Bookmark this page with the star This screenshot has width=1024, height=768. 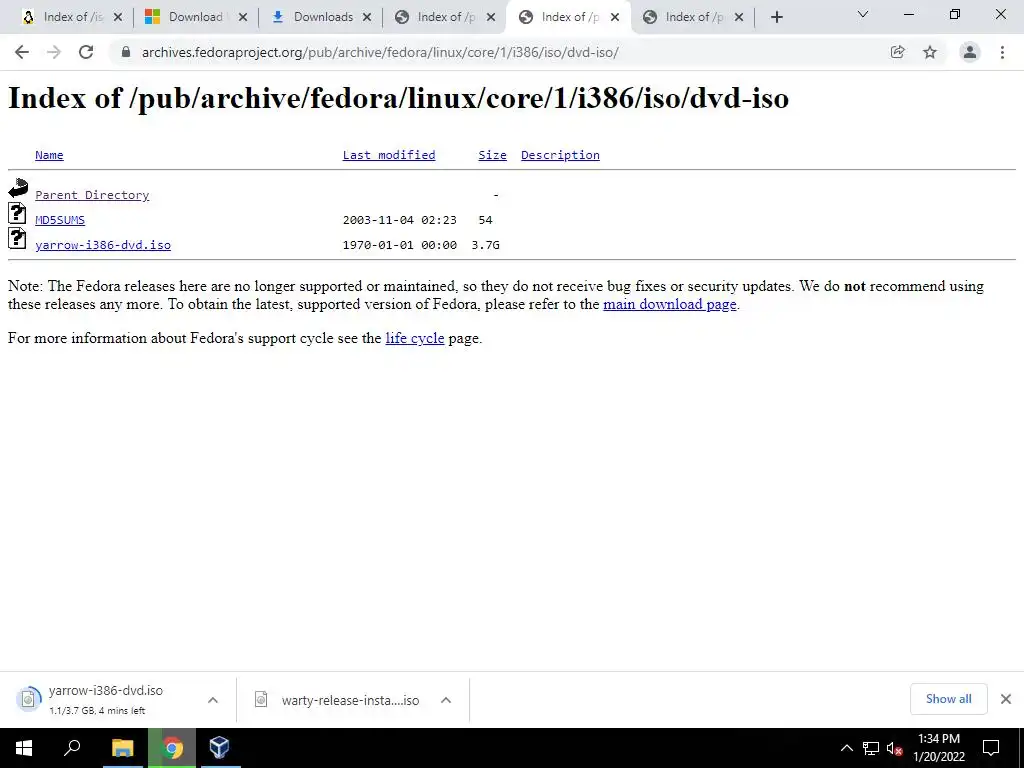pos(930,52)
